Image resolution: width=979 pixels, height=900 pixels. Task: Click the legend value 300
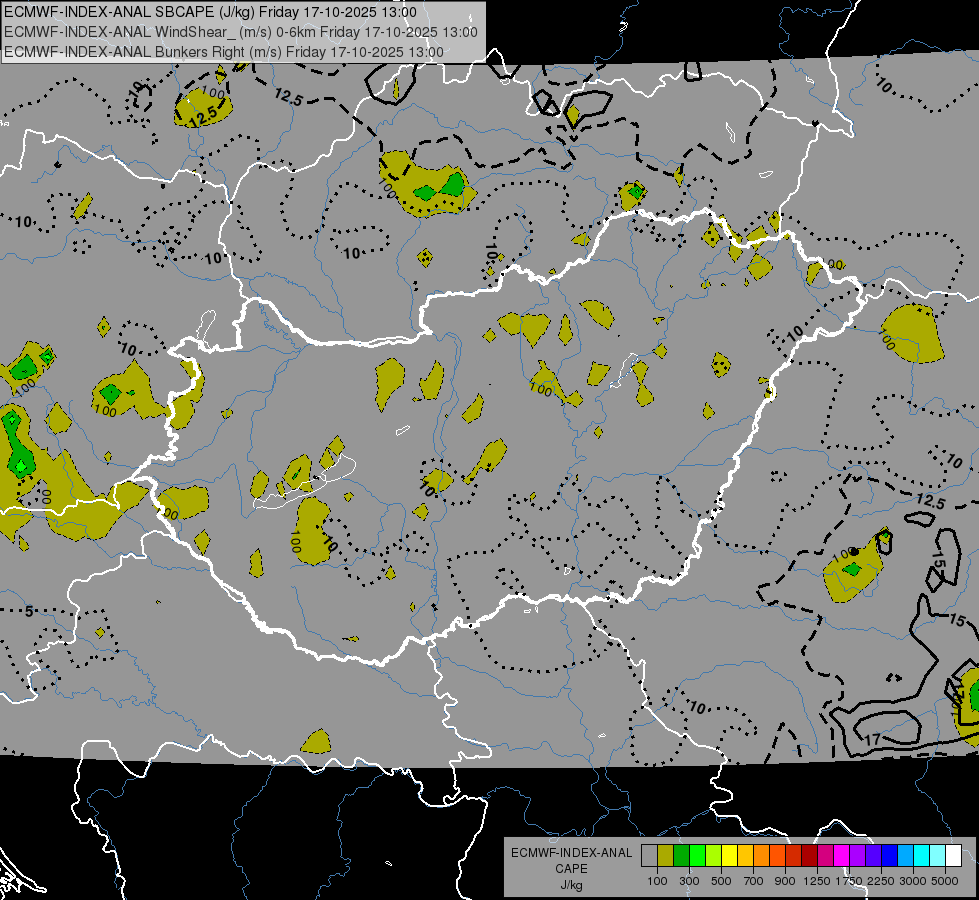pyautogui.click(x=689, y=881)
